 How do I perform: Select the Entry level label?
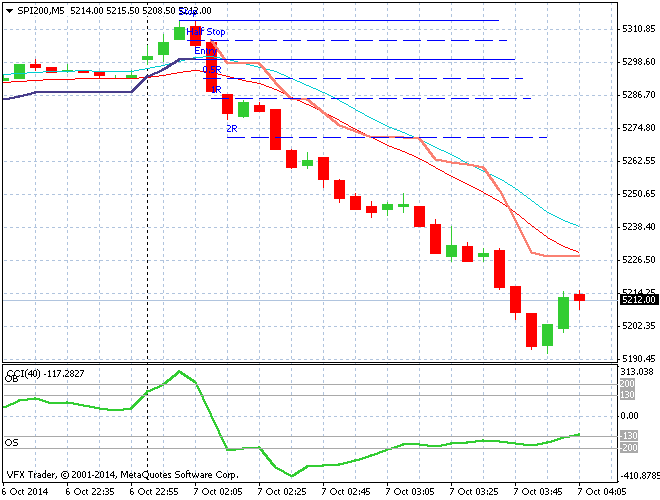[204, 51]
